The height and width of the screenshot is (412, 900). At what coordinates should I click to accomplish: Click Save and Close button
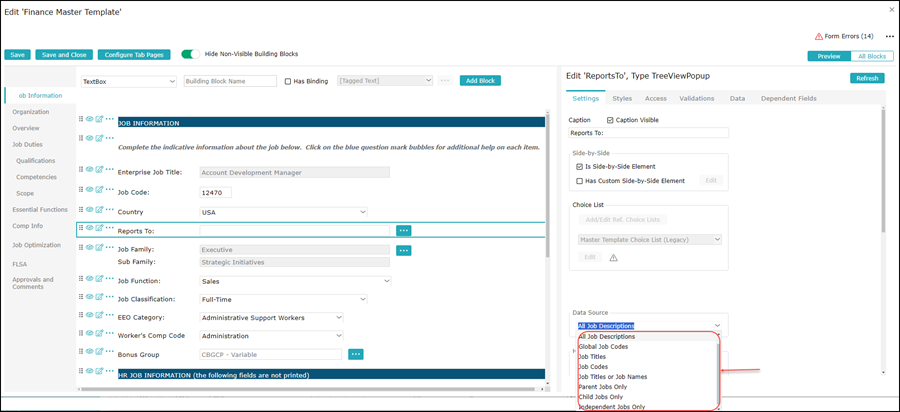pyautogui.click(x=64, y=55)
